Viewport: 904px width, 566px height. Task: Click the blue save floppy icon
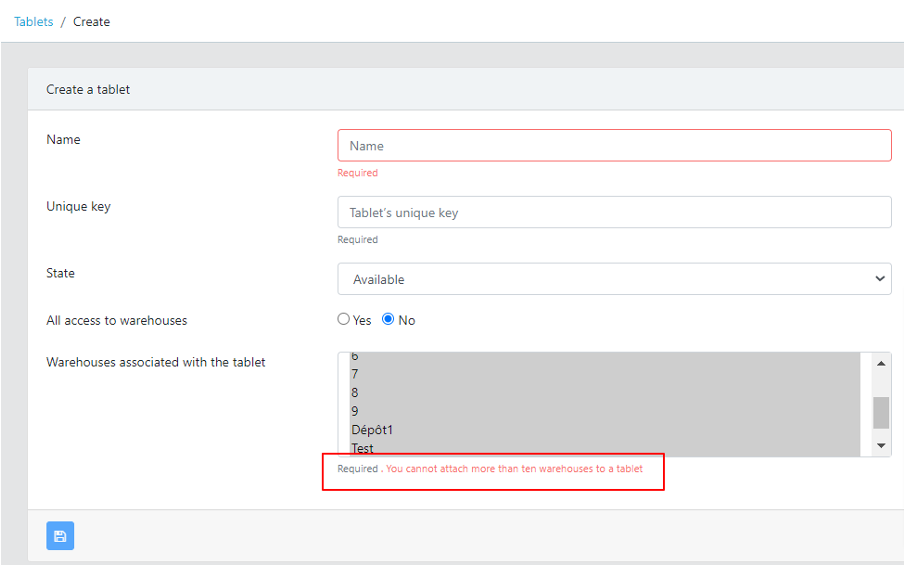point(60,536)
